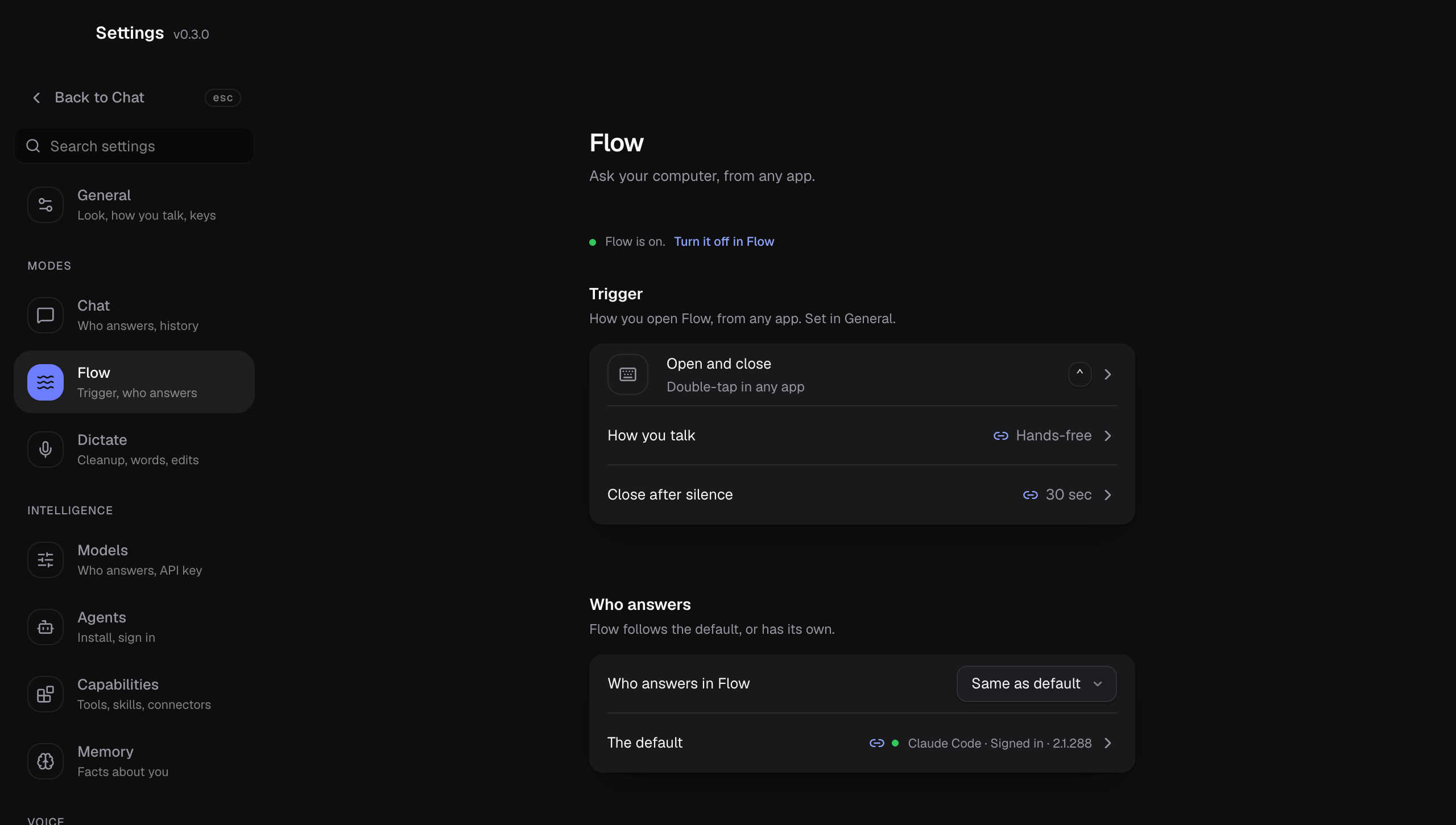Click the Agents robot icon
The image size is (1456, 825).
tap(45, 627)
